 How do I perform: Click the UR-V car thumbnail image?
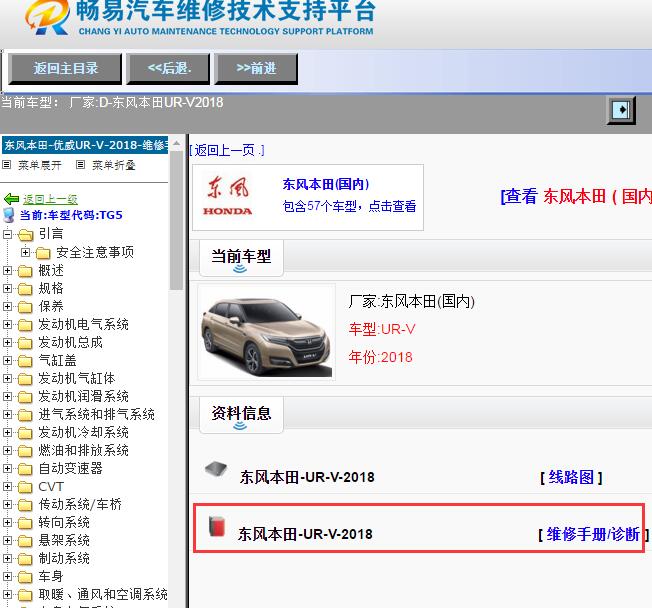(x=267, y=332)
